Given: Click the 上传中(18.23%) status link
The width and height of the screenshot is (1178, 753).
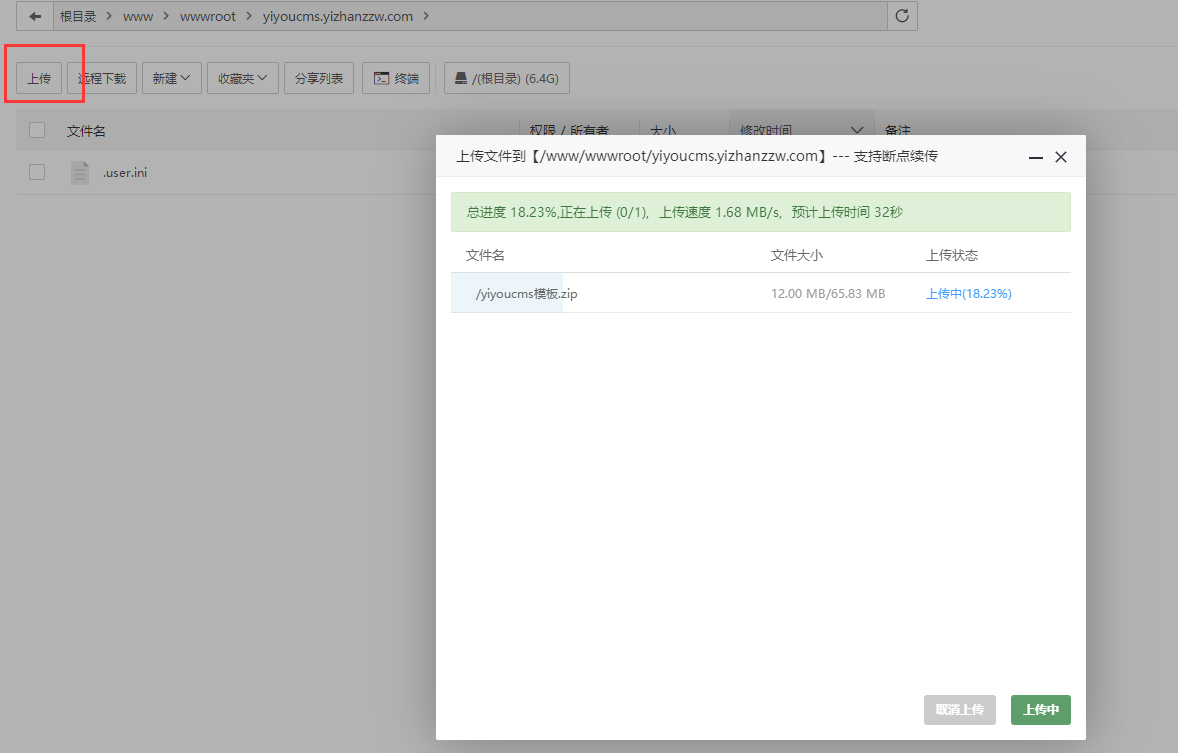Looking at the screenshot, I should [968, 293].
